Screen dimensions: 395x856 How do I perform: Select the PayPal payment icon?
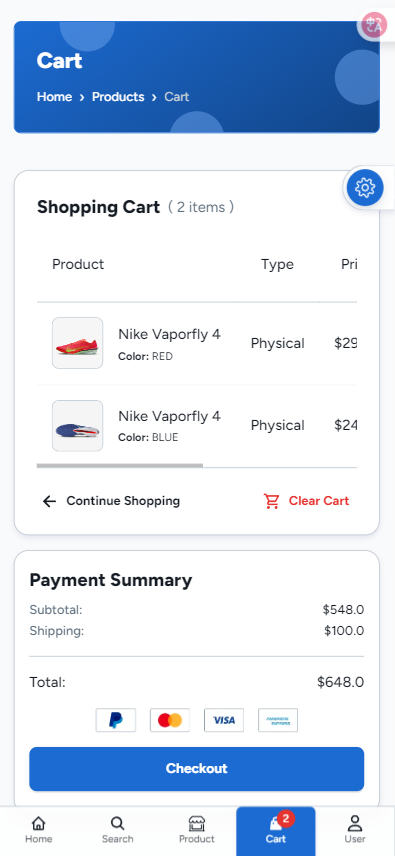116,720
